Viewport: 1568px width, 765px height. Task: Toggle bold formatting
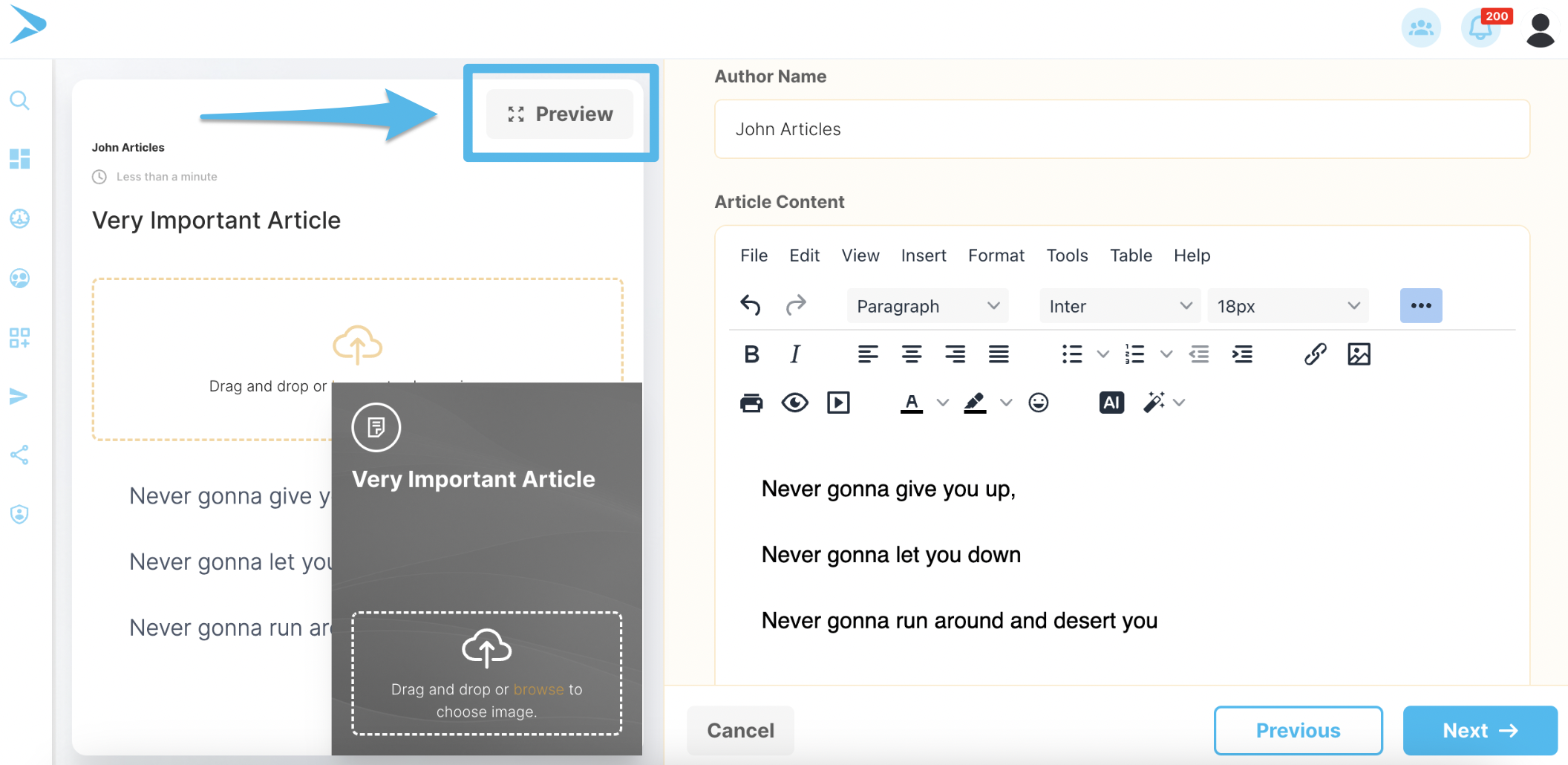tap(751, 354)
